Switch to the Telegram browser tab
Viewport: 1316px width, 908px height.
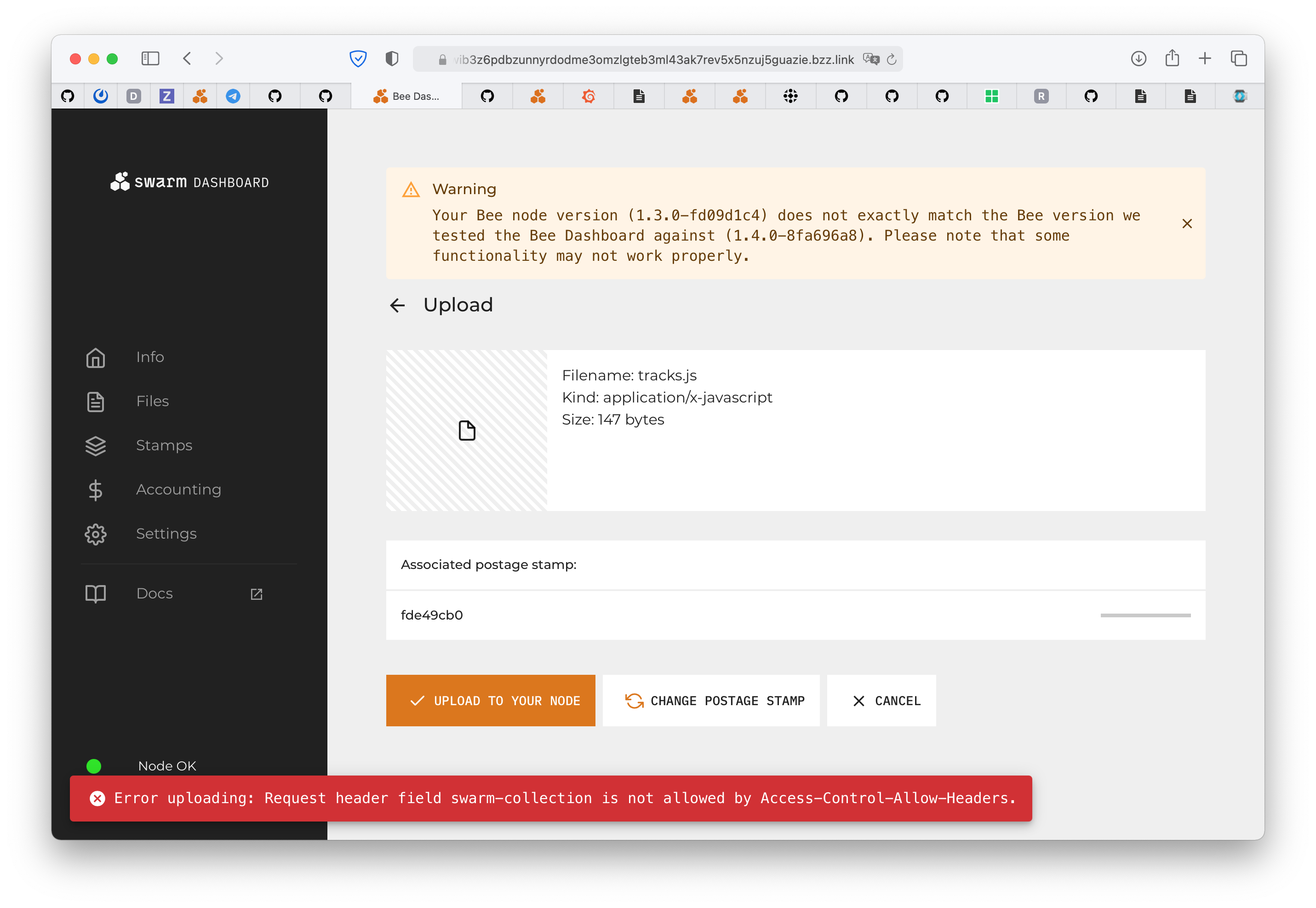(x=233, y=96)
